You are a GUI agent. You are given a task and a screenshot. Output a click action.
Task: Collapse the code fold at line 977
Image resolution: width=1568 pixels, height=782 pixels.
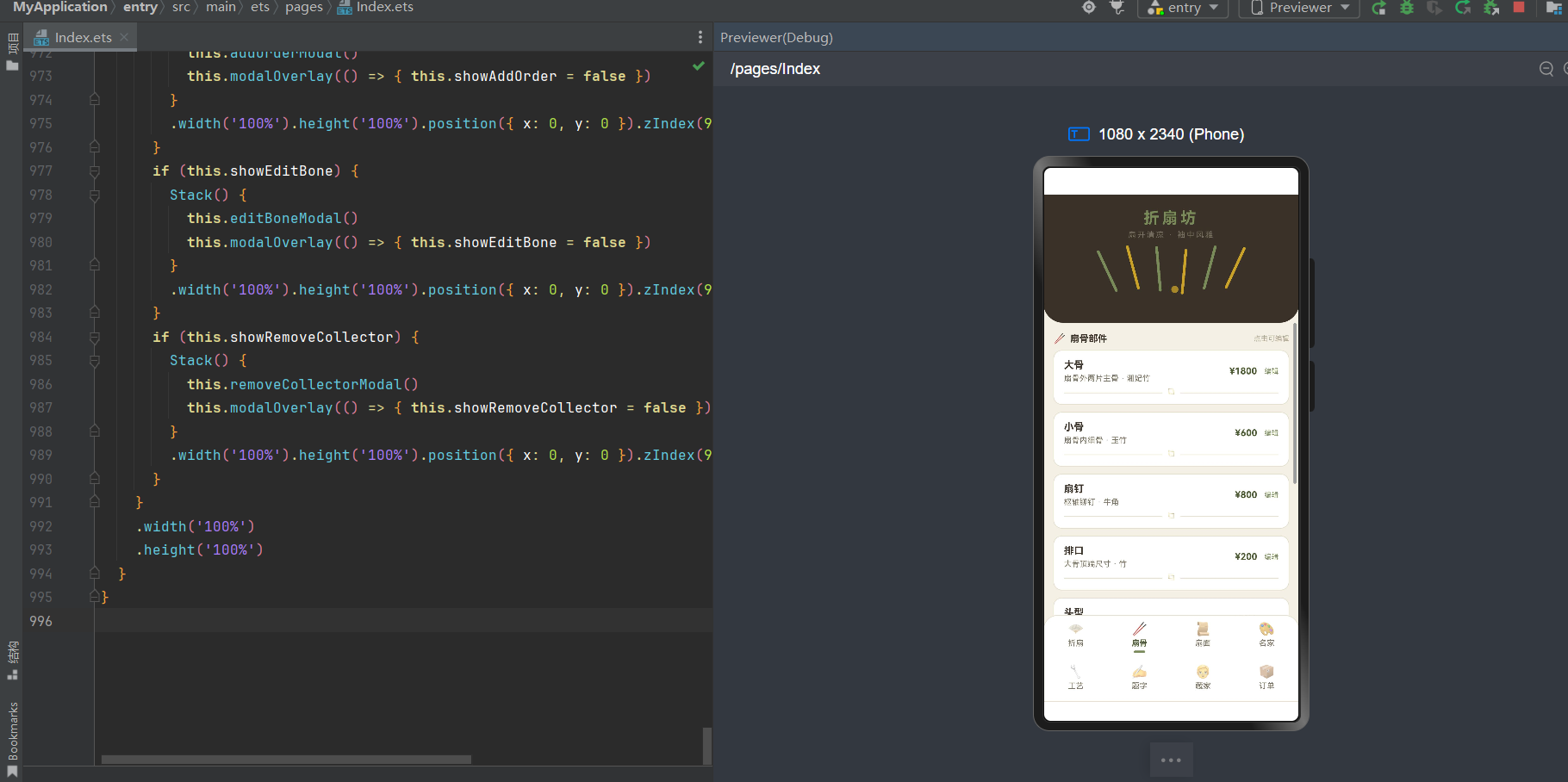tap(95, 171)
